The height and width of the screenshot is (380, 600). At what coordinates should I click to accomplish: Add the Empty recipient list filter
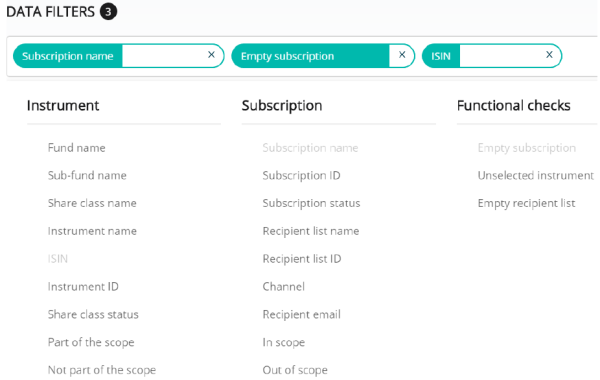(x=526, y=203)
